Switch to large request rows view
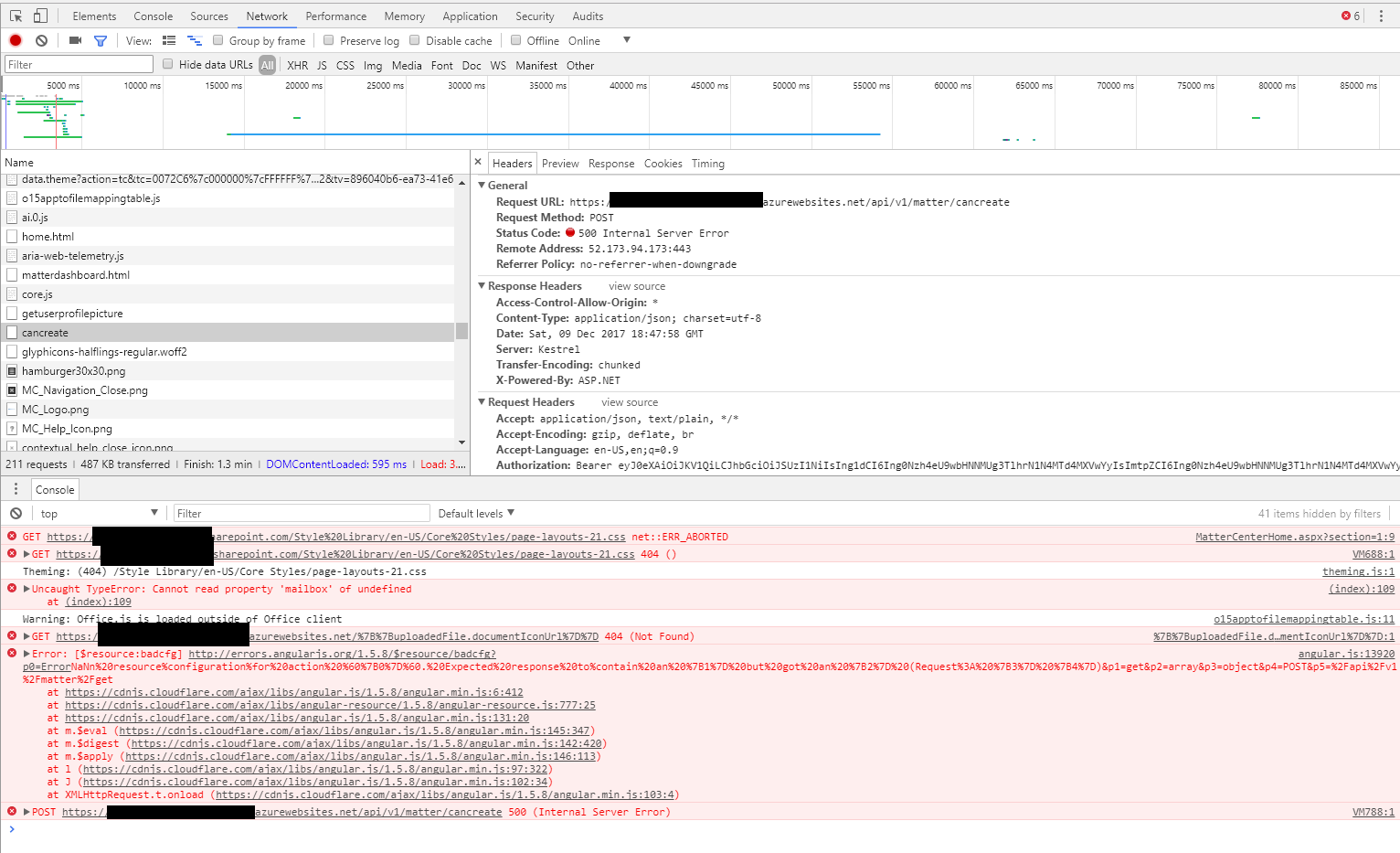This screenshot has width=1400, height=853. pyautogui.click(x=169, y=40)
